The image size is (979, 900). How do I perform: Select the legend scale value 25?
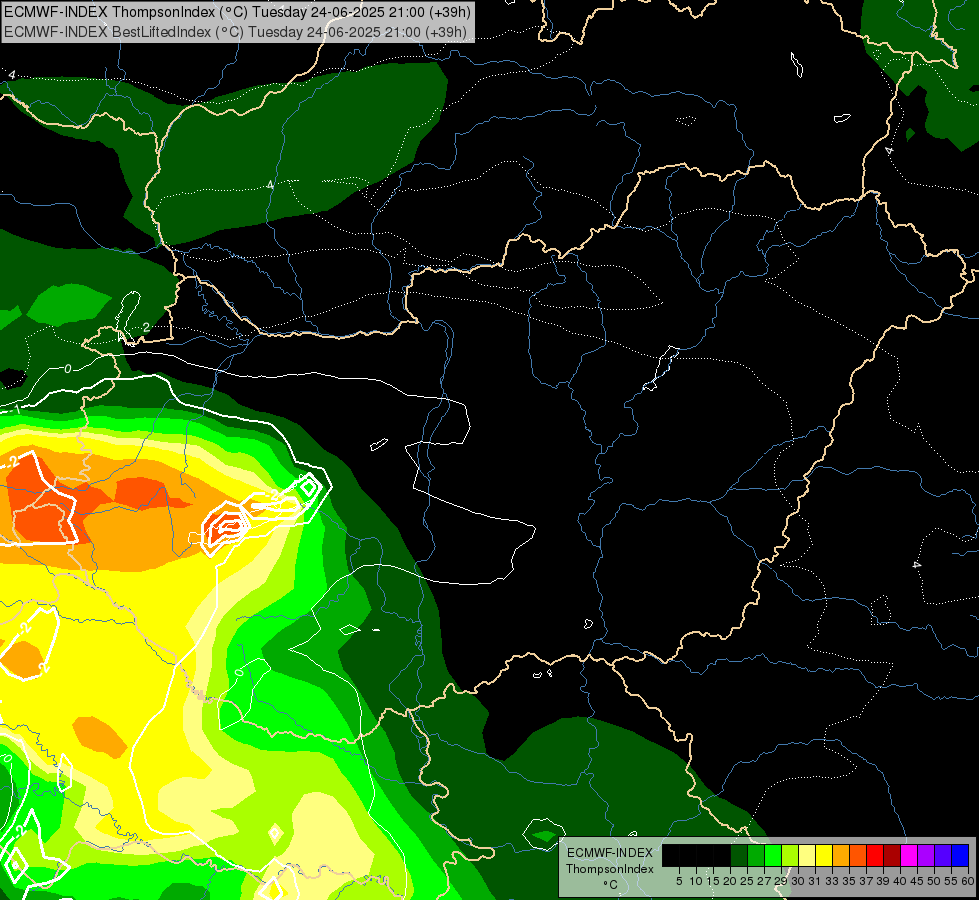(x=747, y=881)
